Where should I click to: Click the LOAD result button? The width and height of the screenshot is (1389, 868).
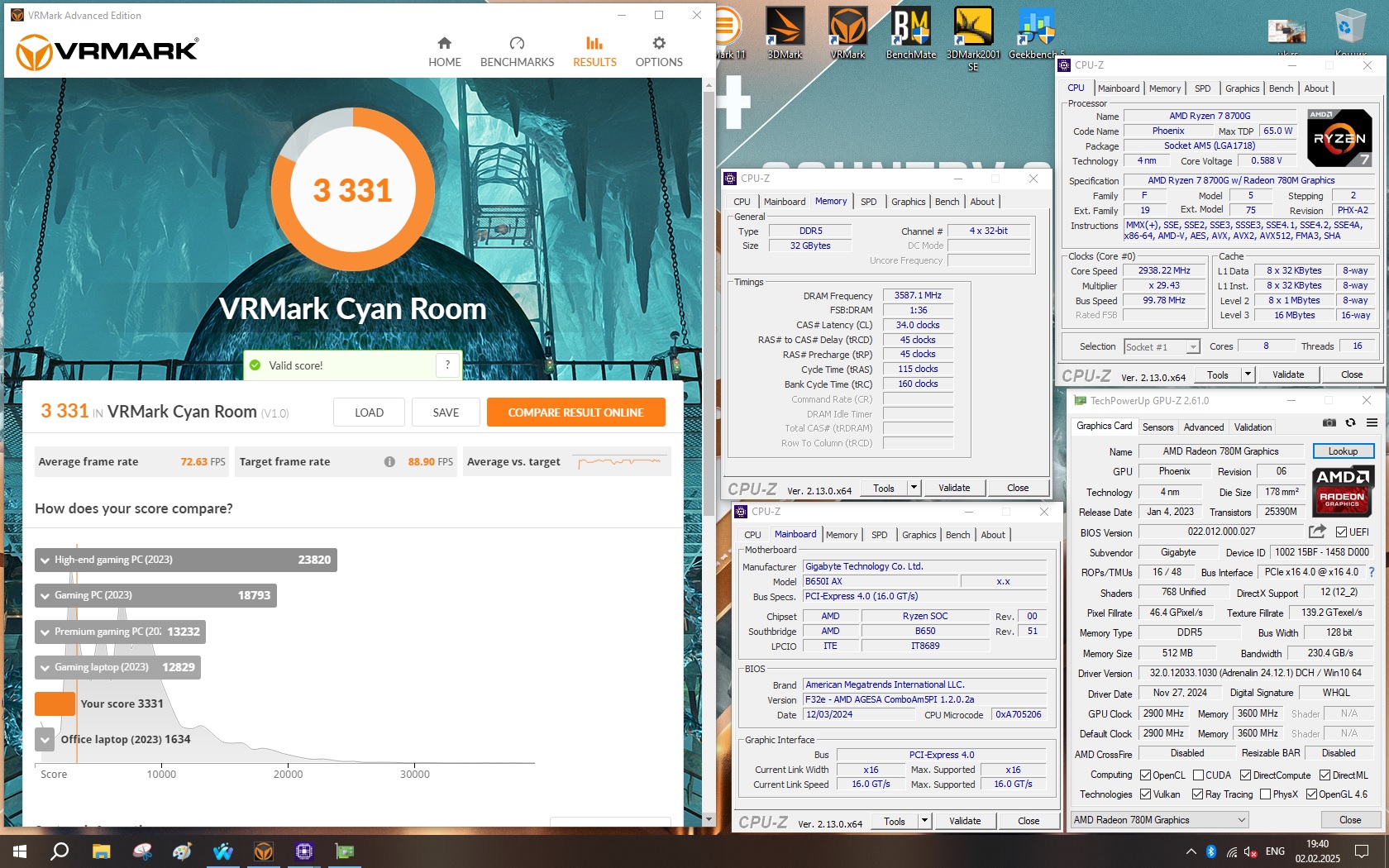click(x=369, y=413)
